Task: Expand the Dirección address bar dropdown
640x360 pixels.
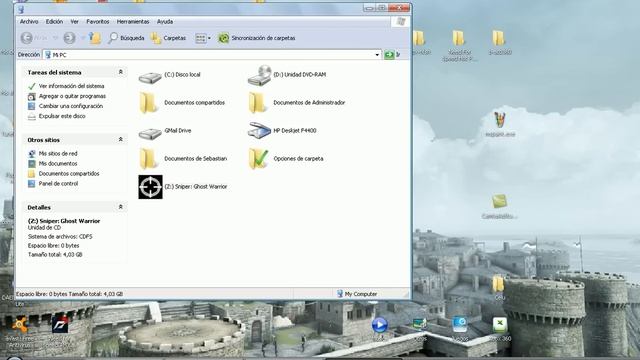Action: click(x=377, y=55)
